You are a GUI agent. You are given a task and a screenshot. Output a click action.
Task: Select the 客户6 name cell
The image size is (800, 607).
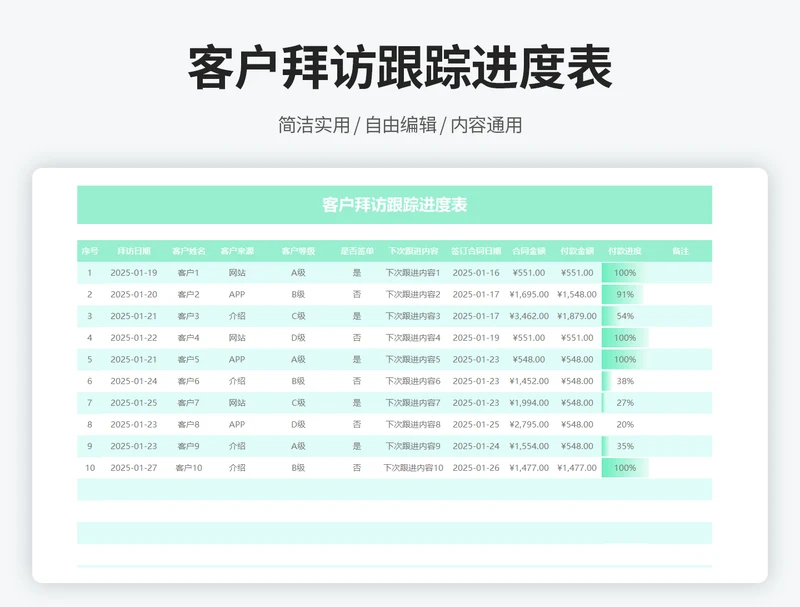pyautogui.click(x=189, y=381)
